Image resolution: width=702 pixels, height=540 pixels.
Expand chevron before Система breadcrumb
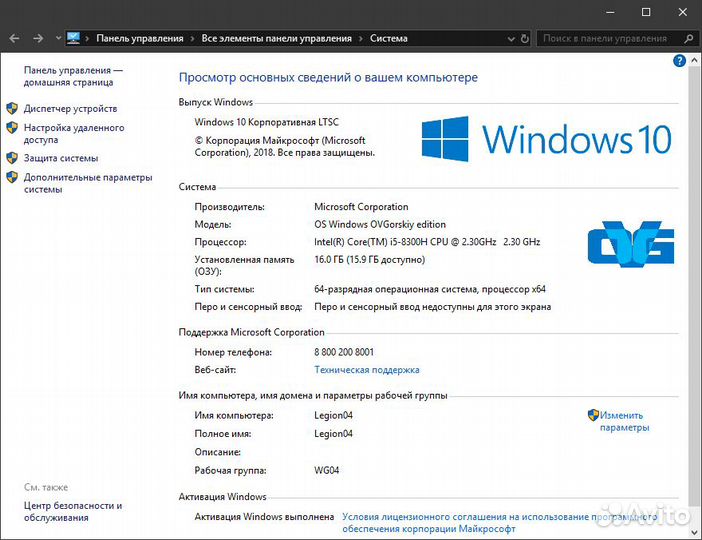click(360, 39)
